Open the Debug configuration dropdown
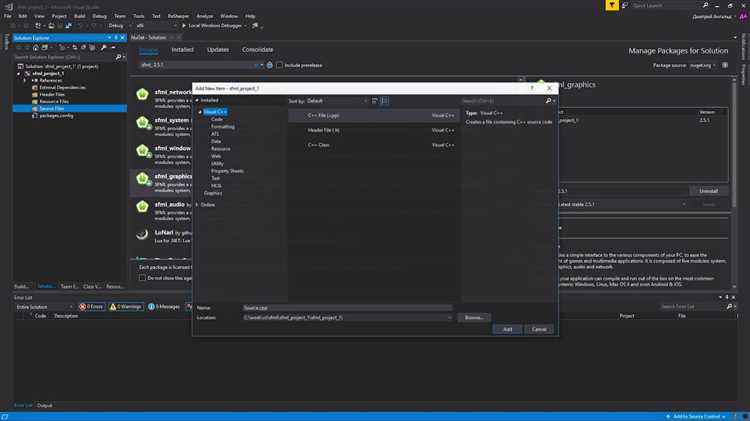The image size is (750, 421). tap(118, 26)
